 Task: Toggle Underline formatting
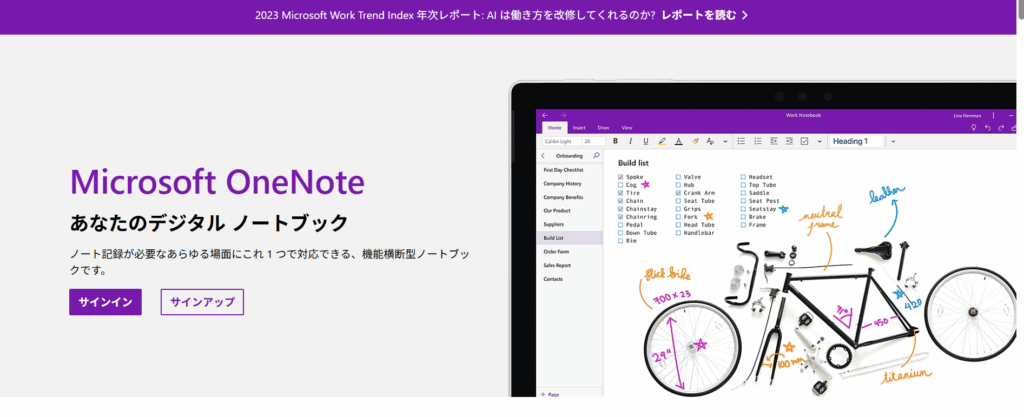point(646,141)
